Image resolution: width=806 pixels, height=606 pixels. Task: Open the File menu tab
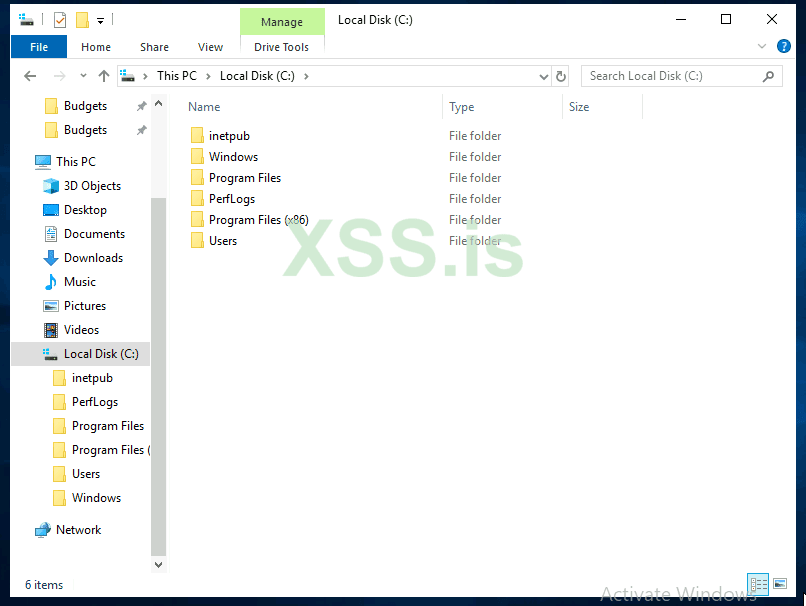pyautogui.click(x=39, y=47)
